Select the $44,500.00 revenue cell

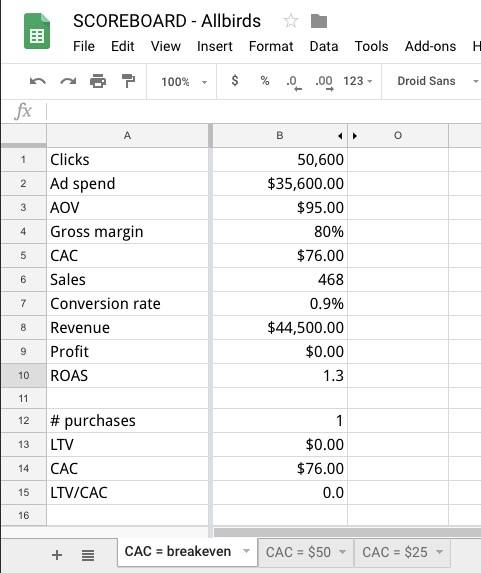coord(280,327)
